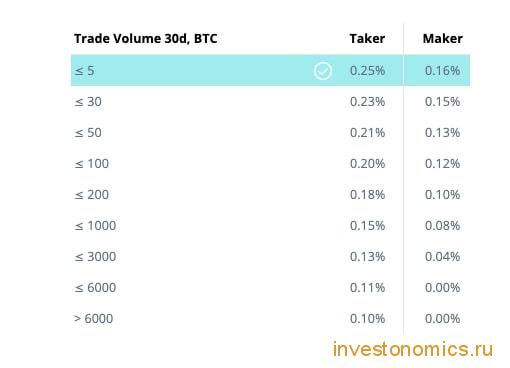Select the ≤ 200 volume tier
This screenshot has width=510, height=368.
click(270, 195)
